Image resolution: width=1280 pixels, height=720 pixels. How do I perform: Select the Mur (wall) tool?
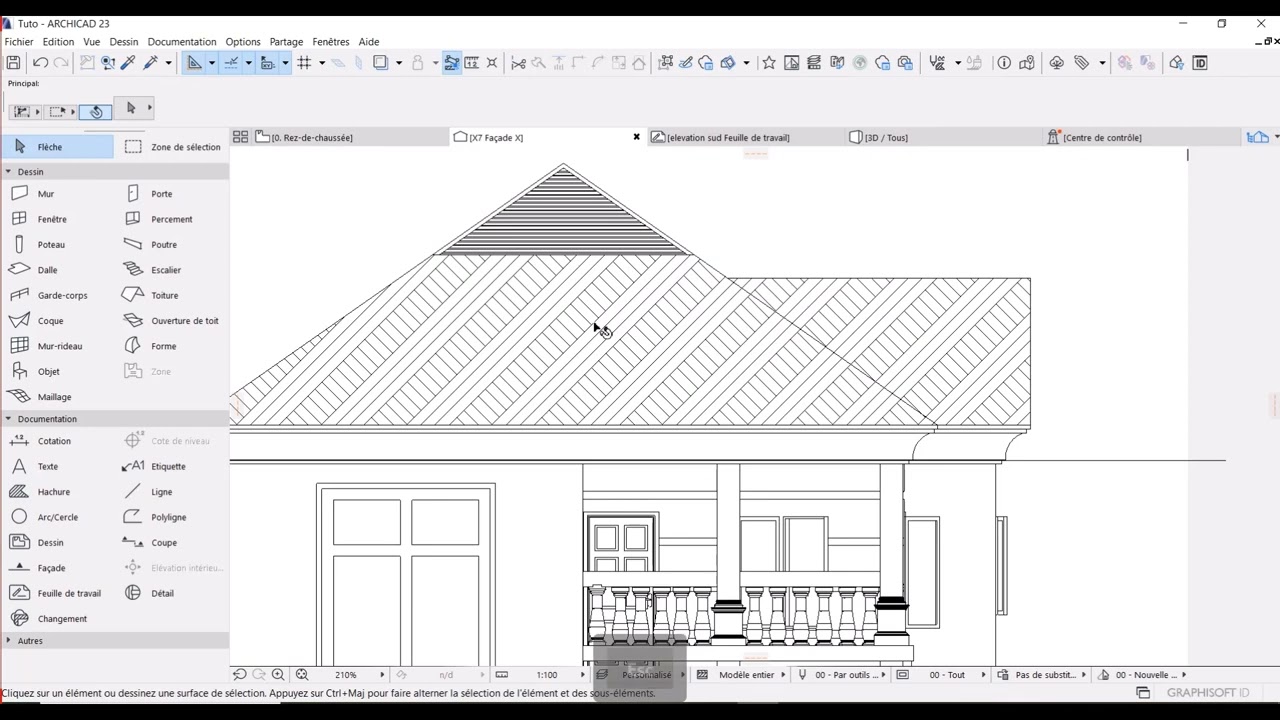pyautogui.click(x=57, y=194)
